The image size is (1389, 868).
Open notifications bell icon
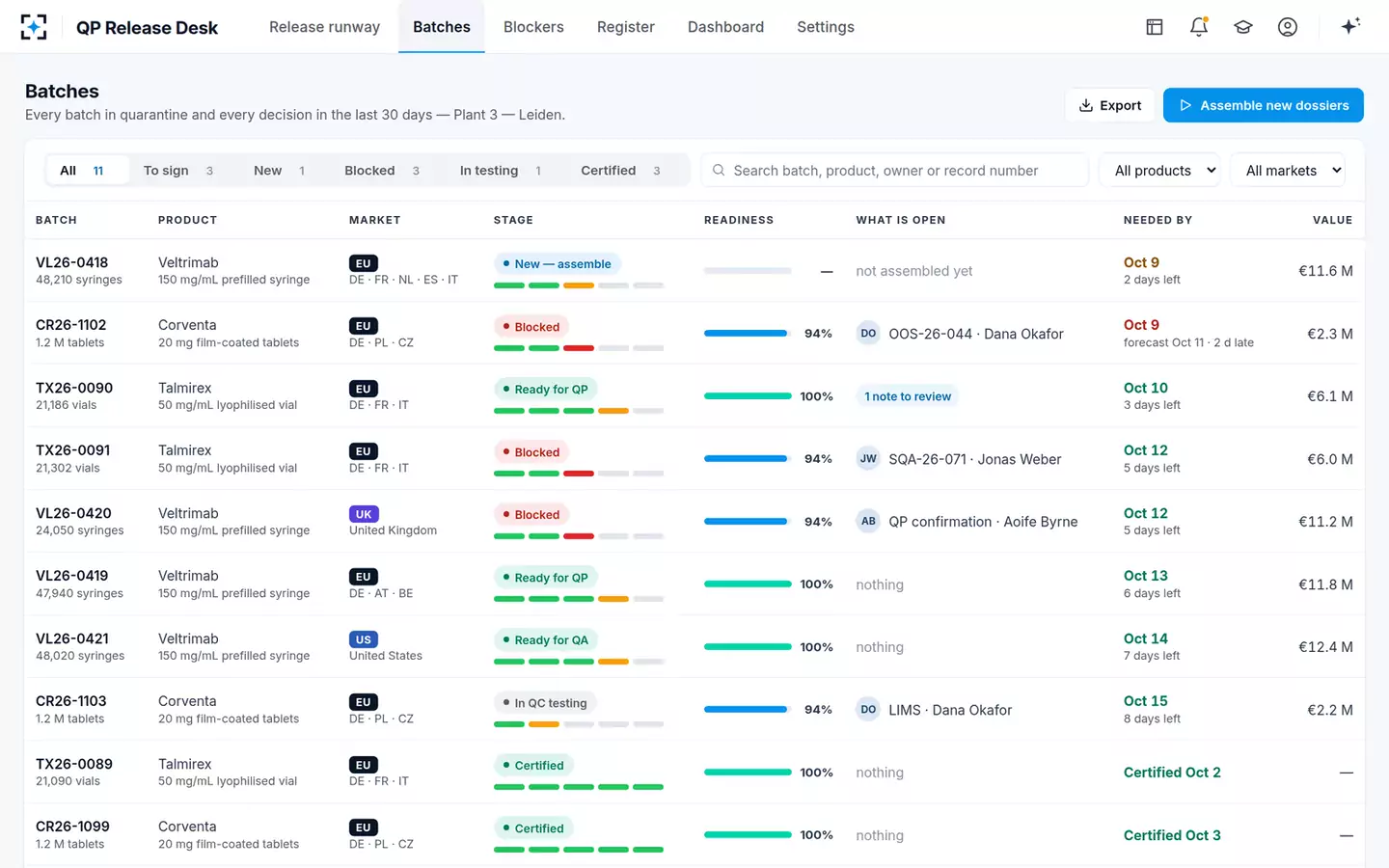coord(1199,27)
